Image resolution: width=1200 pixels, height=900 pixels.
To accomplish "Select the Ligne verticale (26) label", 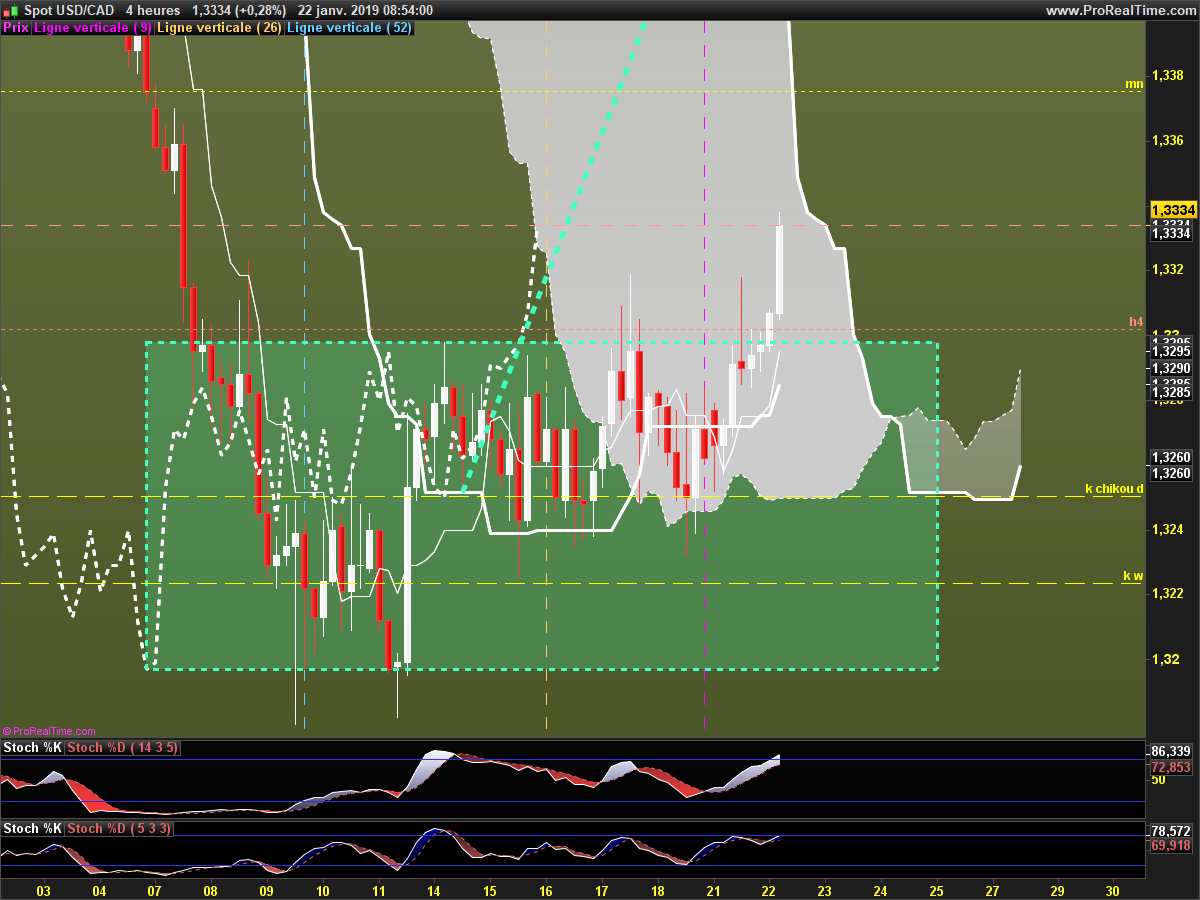I will click(219, 28).
